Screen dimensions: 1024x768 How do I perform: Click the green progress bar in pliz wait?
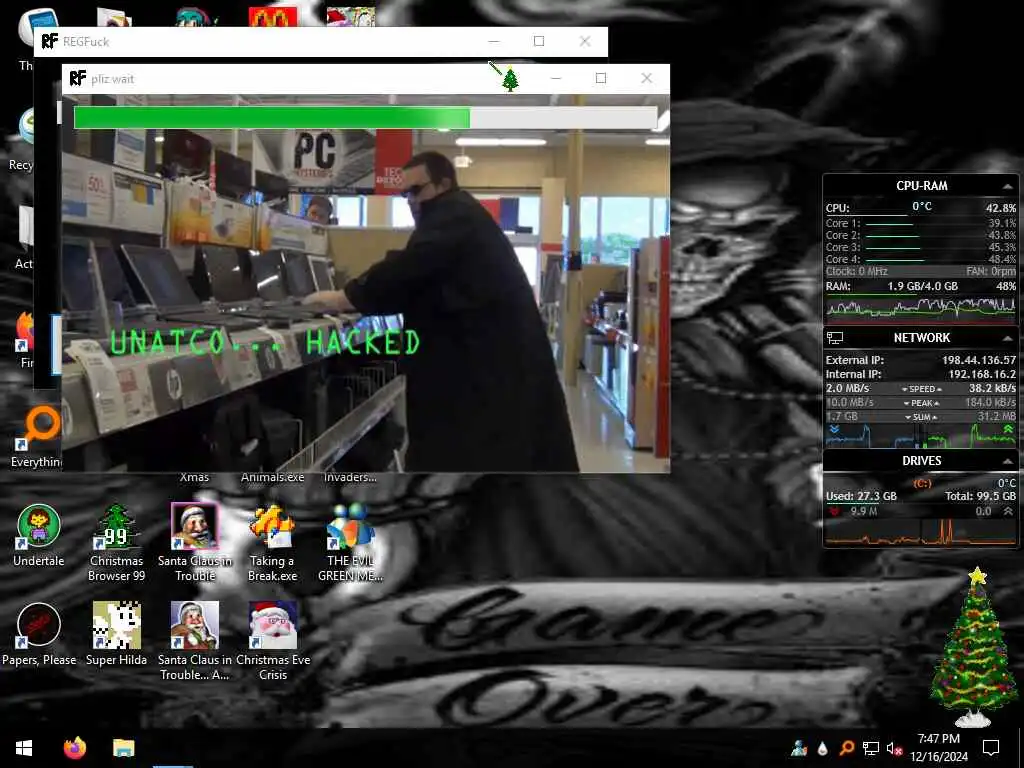pyautogui.click(x=366, y=118)
